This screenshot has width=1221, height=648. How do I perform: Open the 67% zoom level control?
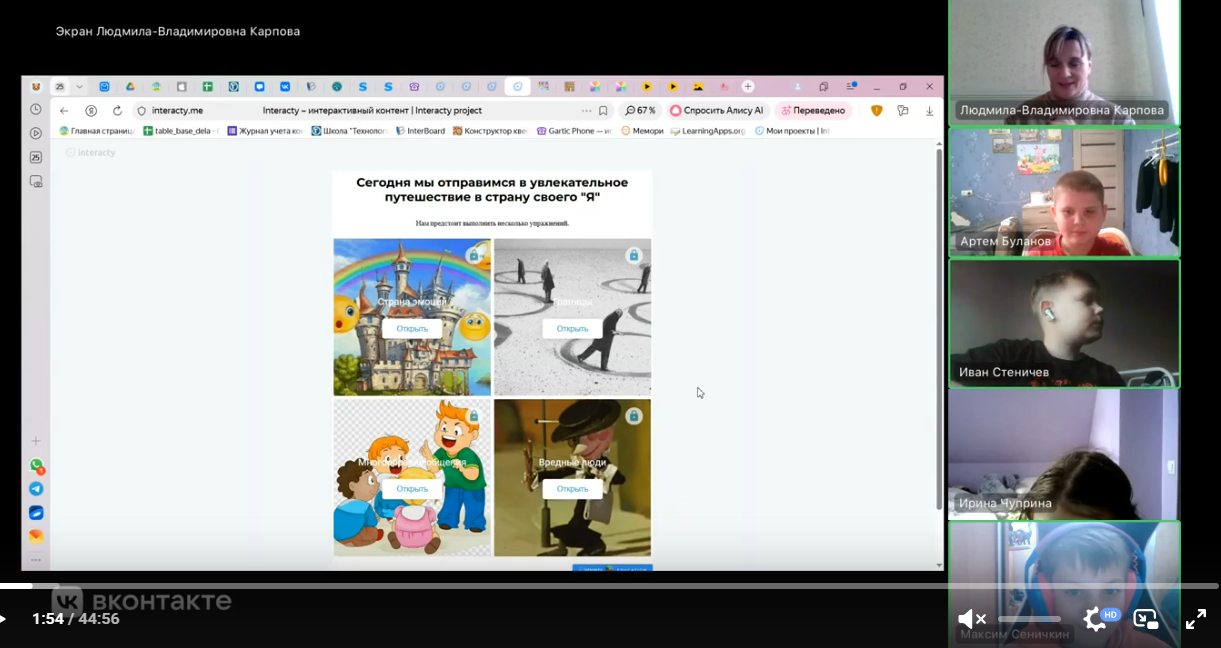[640, 111]
